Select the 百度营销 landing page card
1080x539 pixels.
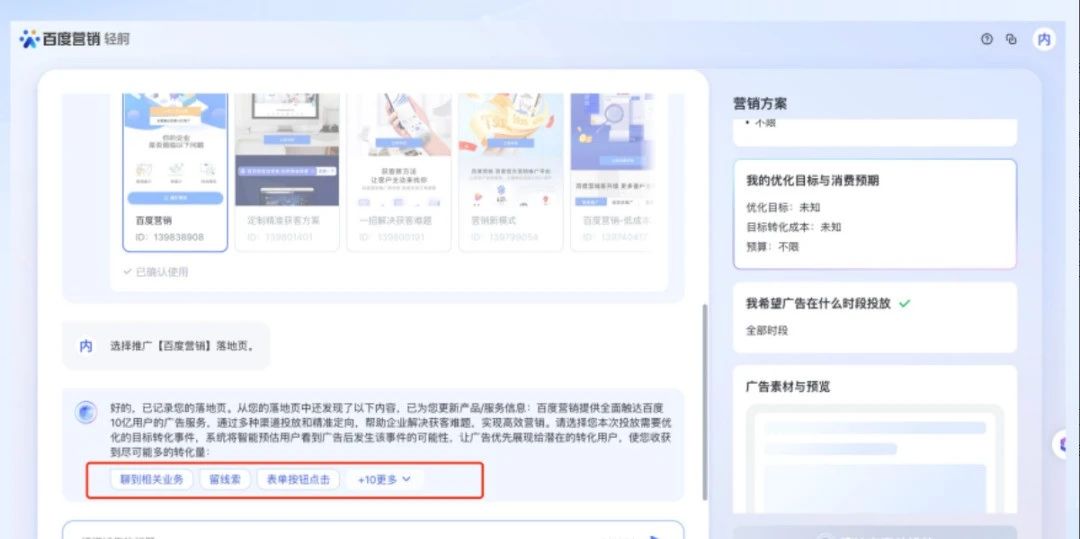[x=175, y=171]
